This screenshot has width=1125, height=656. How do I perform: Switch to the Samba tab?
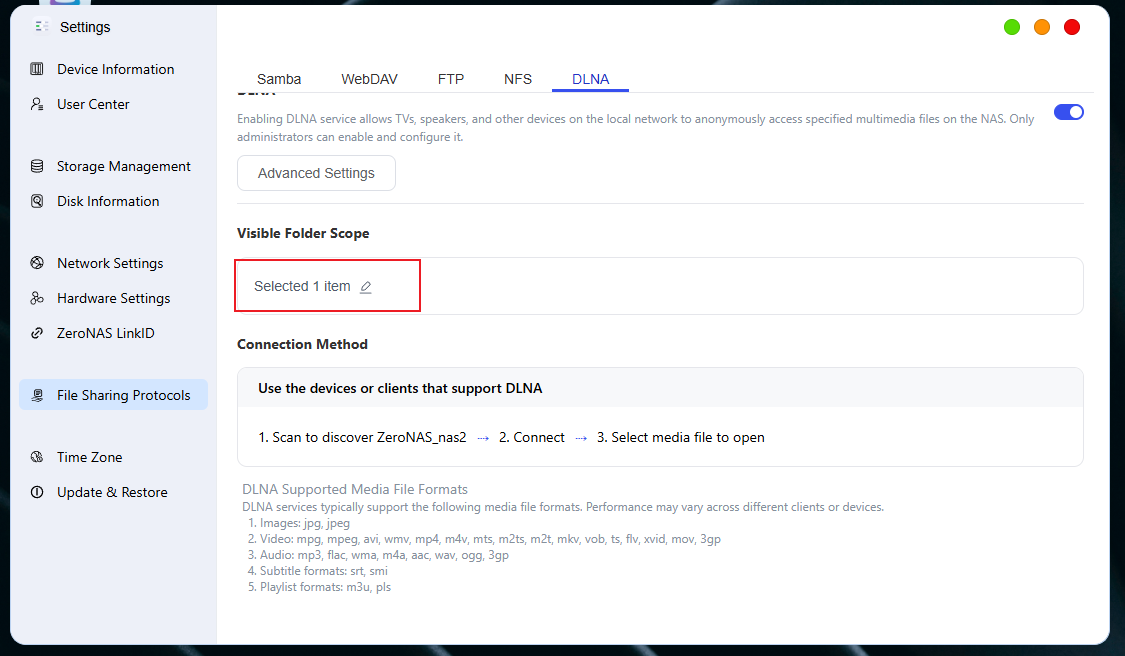tap(279, 79)
